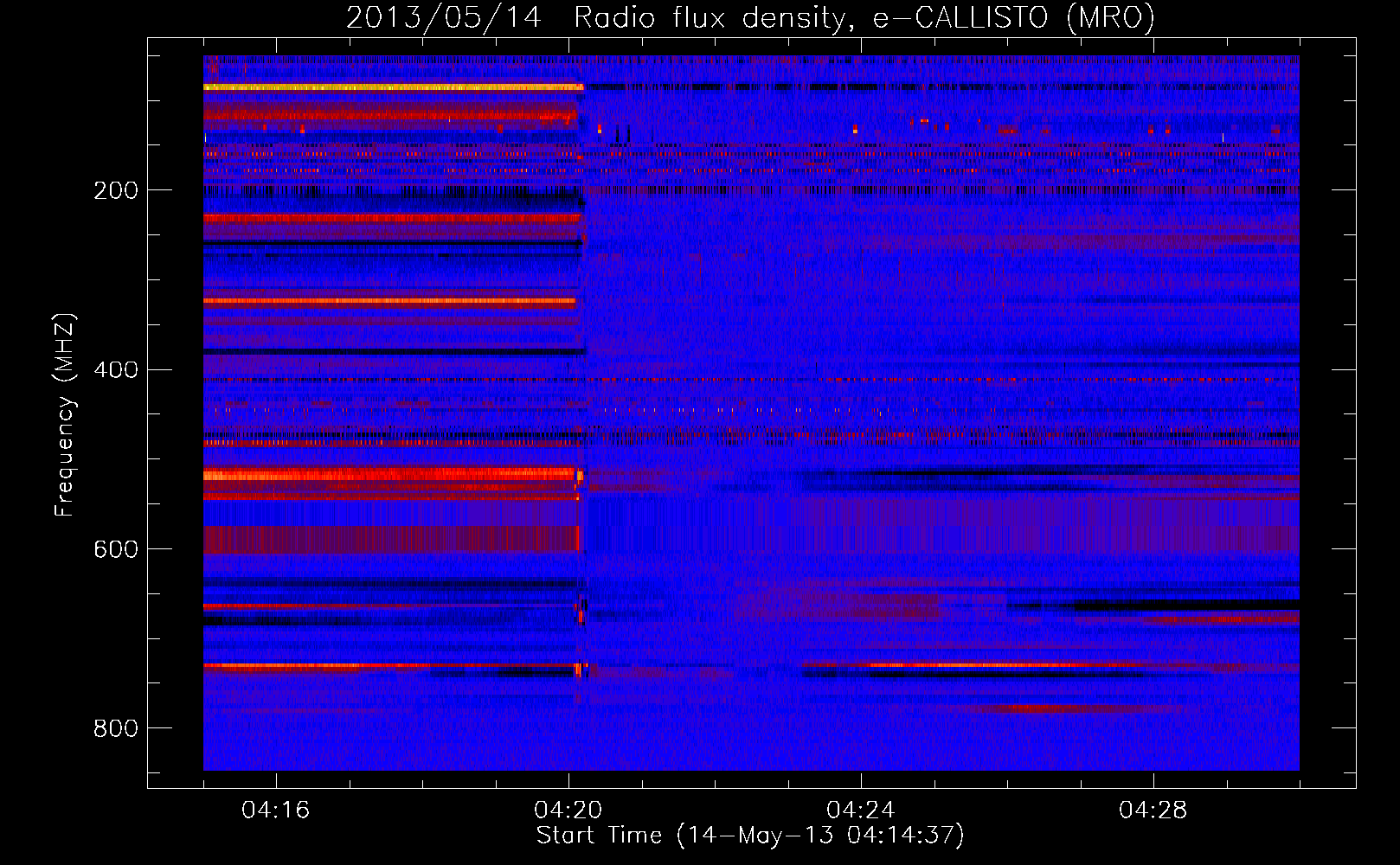
Task: Click the 04:20 time tick label
Action: (568, 810)
